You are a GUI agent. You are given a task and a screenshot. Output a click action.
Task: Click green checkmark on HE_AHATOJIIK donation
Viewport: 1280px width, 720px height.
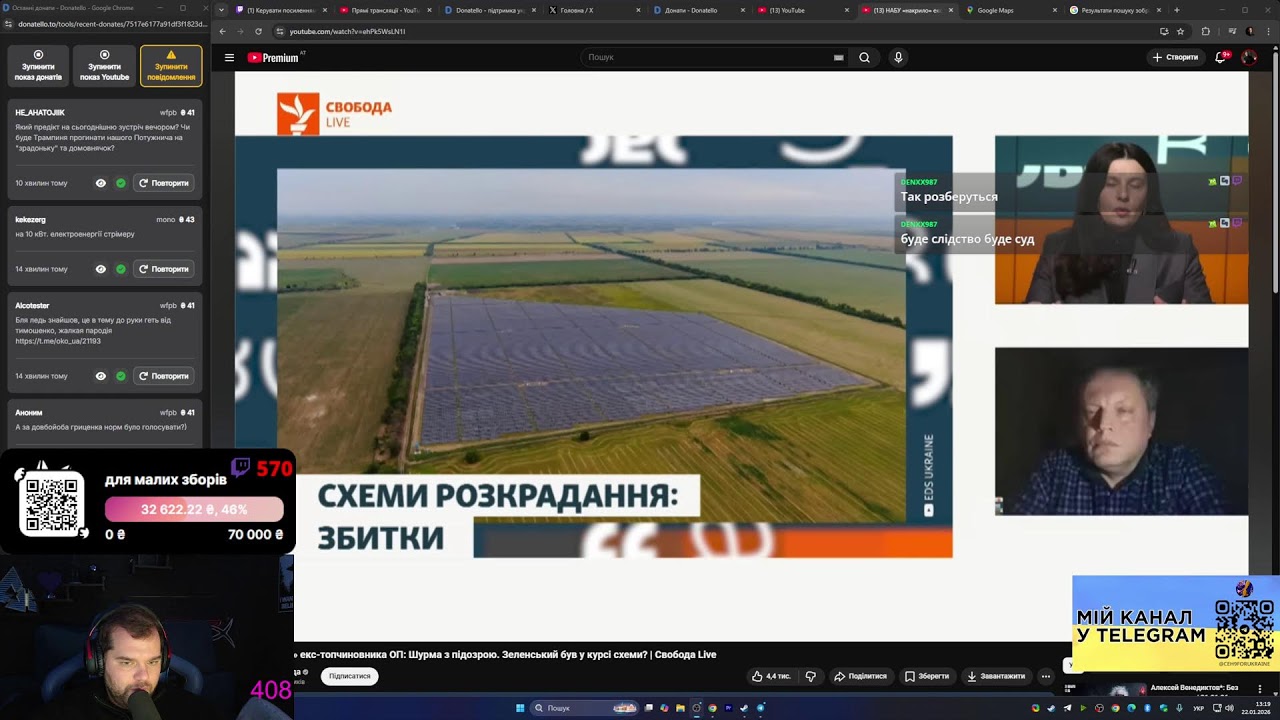[121, 183]
